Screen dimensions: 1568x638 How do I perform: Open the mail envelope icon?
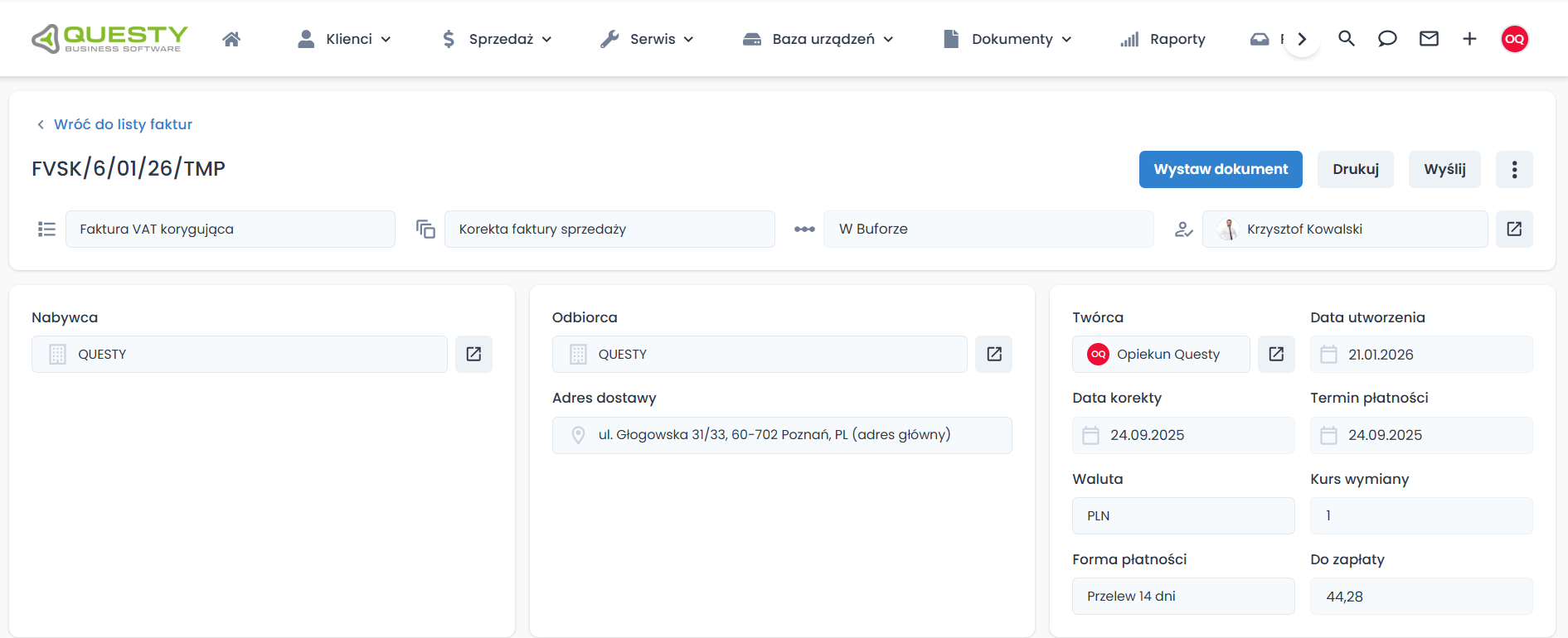[x=1429, y=39]
